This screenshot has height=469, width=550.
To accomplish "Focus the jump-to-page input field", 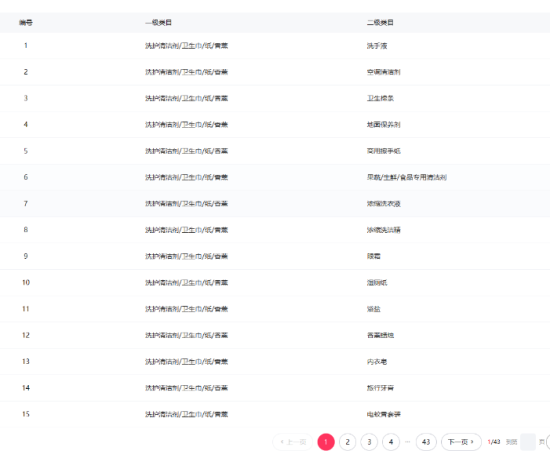I will [528, 442].
